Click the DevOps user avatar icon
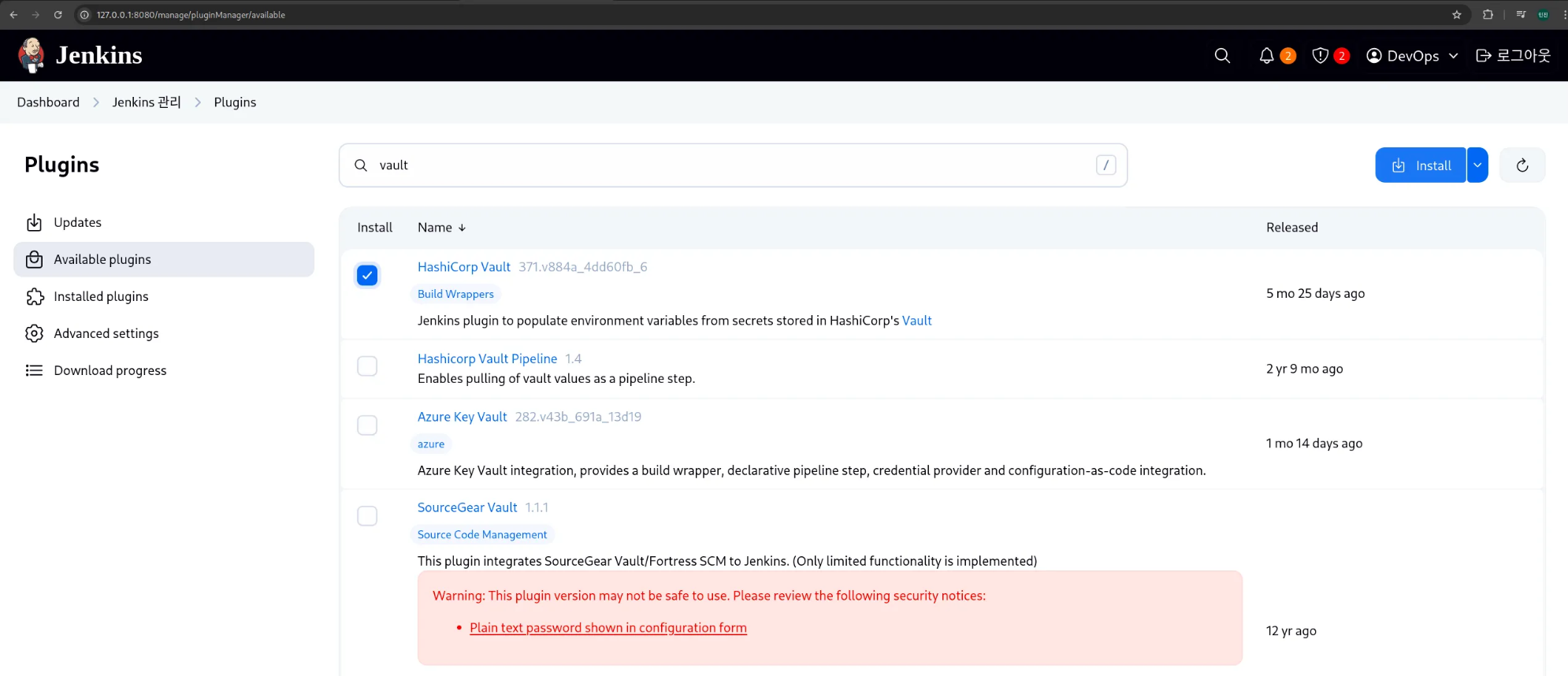The height and width of the screenshot is (676, 1568). click(x=1374, y=55)
